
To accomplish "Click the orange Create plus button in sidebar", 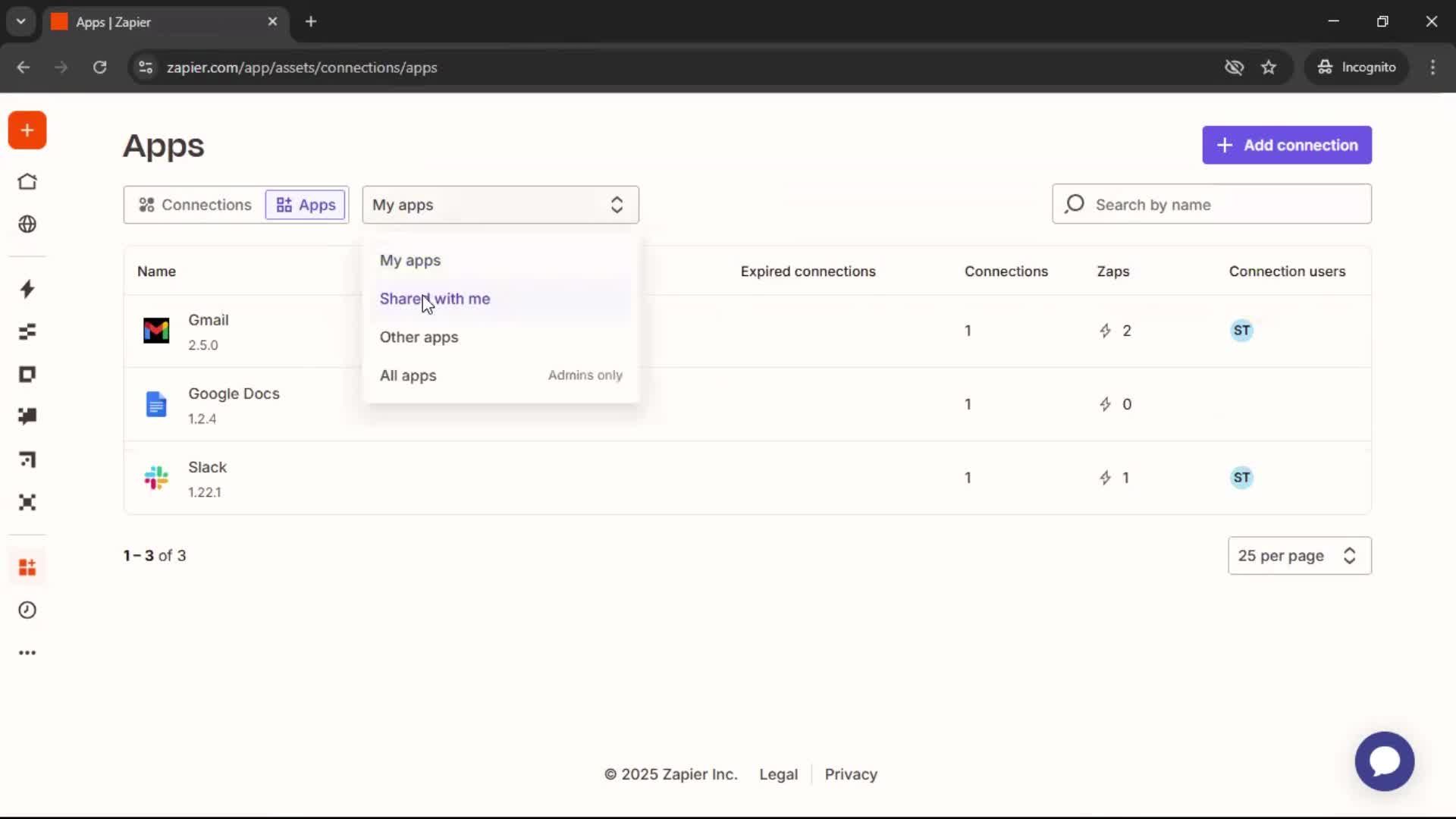I will 27,130.
